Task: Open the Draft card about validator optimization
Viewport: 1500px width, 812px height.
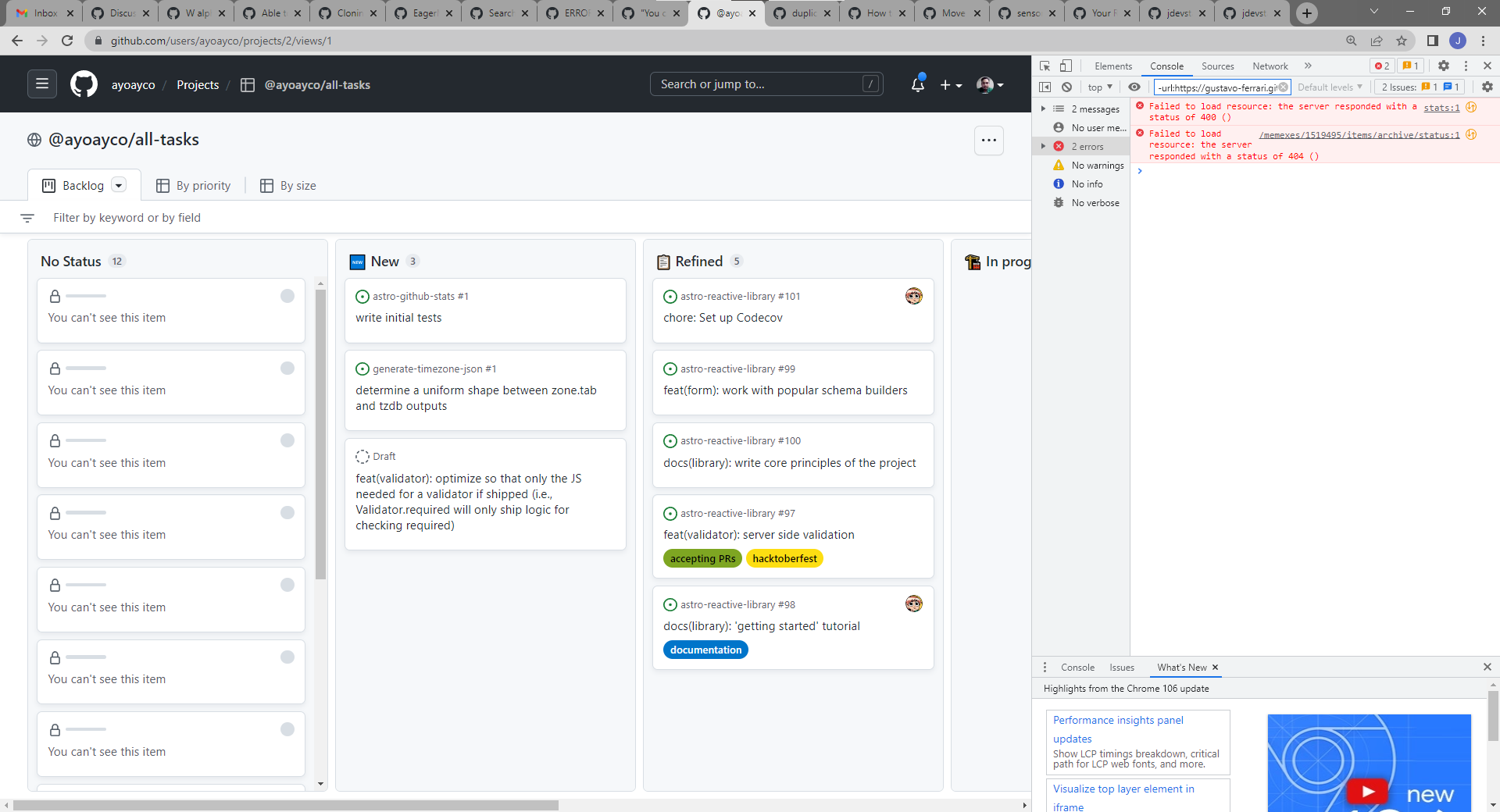Action: [x=485, y=494]
